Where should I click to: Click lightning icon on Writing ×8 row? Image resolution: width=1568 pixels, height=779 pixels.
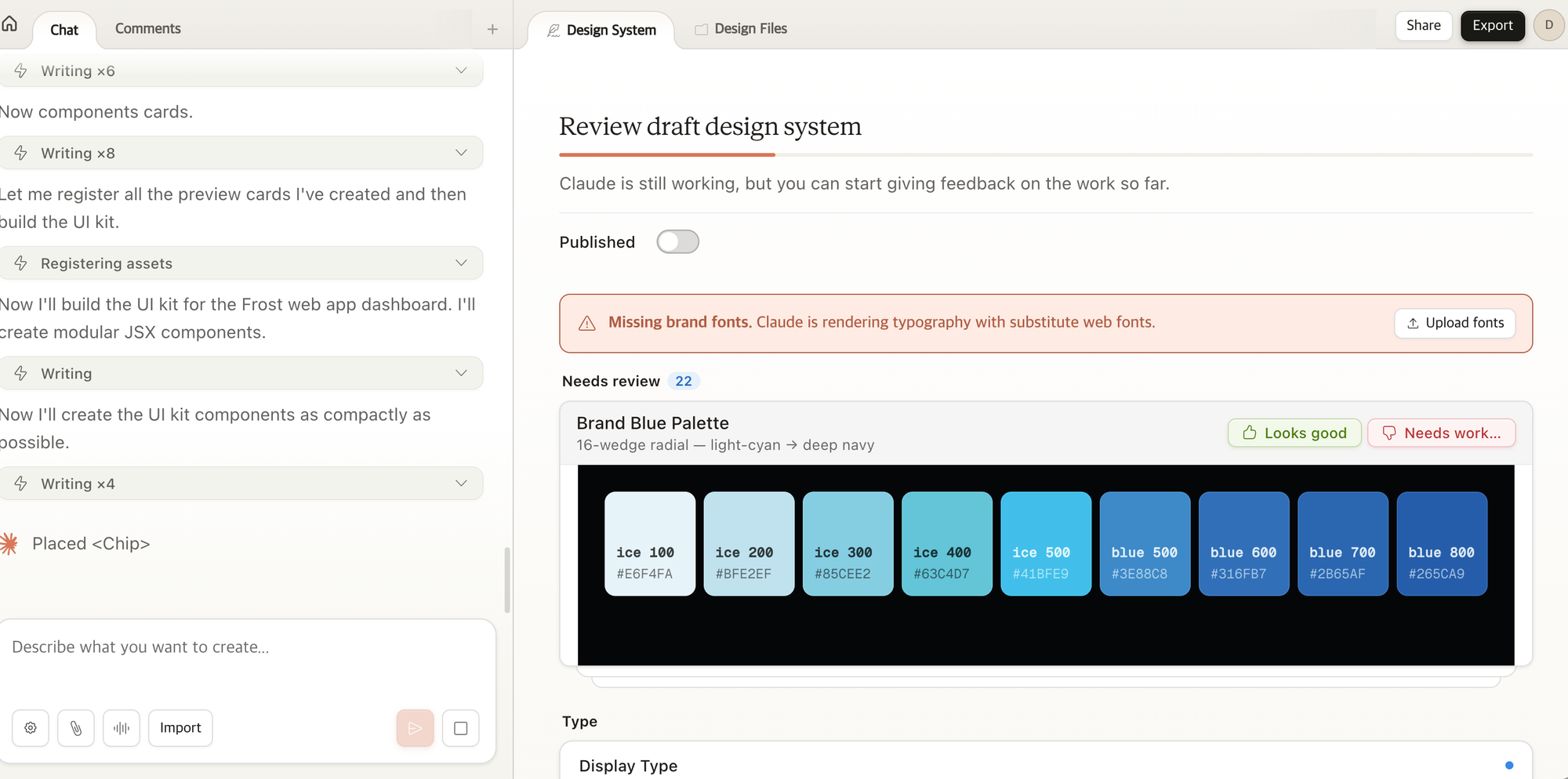(x=21, y=153)
